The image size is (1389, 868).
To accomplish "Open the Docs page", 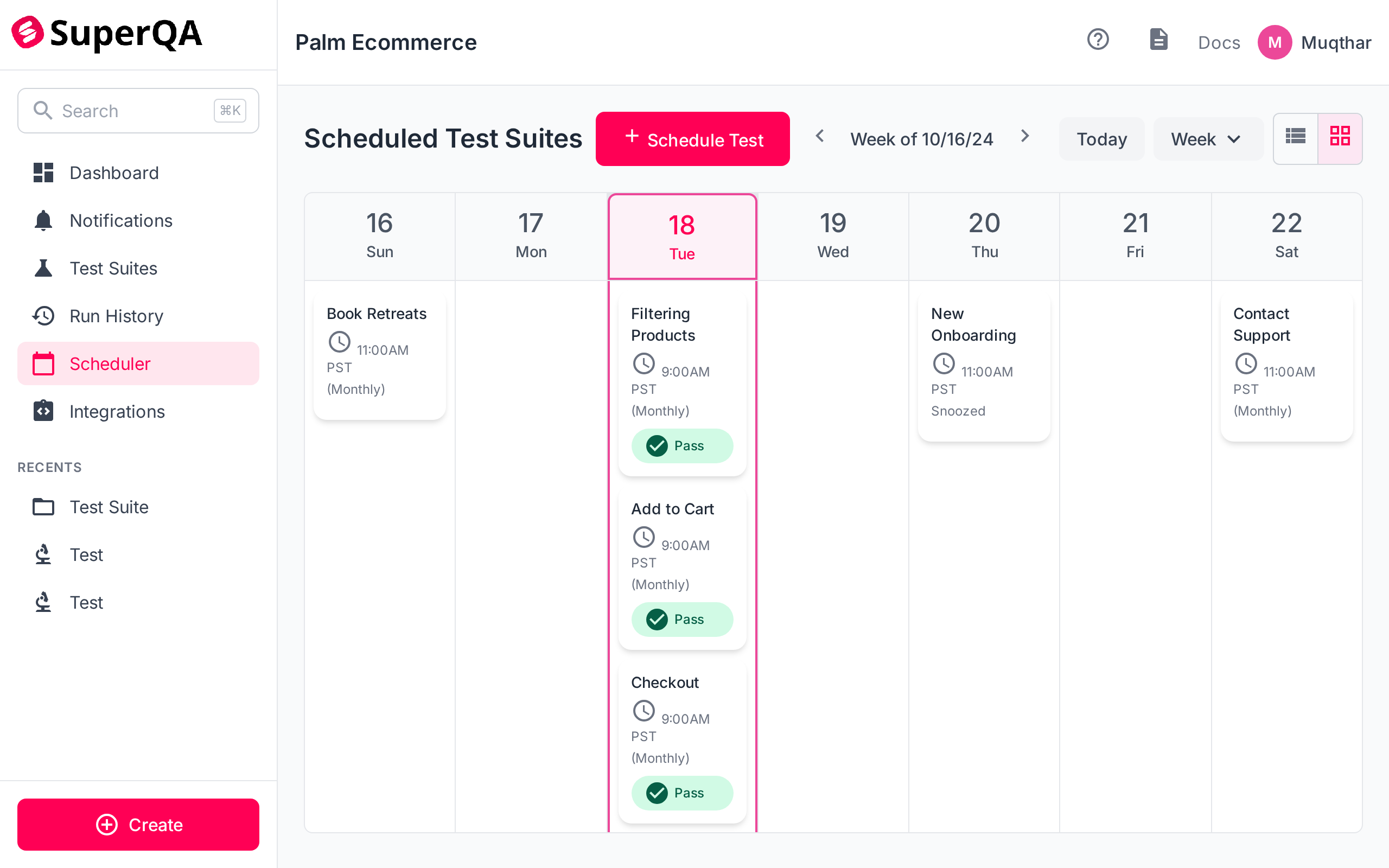I will (1219, 42).
